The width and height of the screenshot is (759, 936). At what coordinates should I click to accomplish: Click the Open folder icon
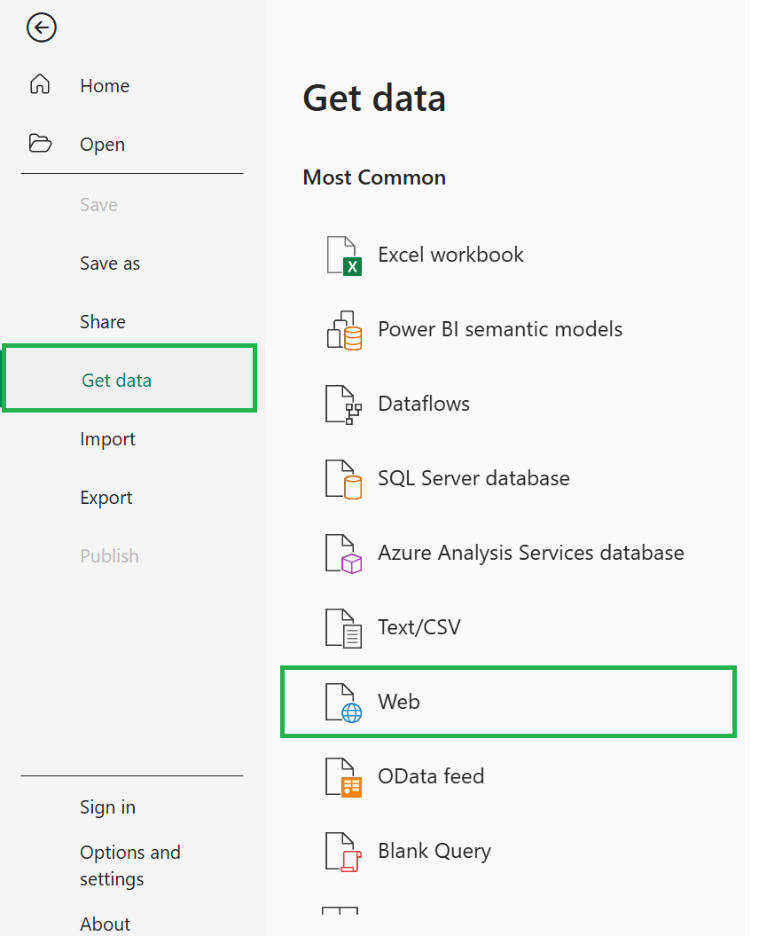40,143
